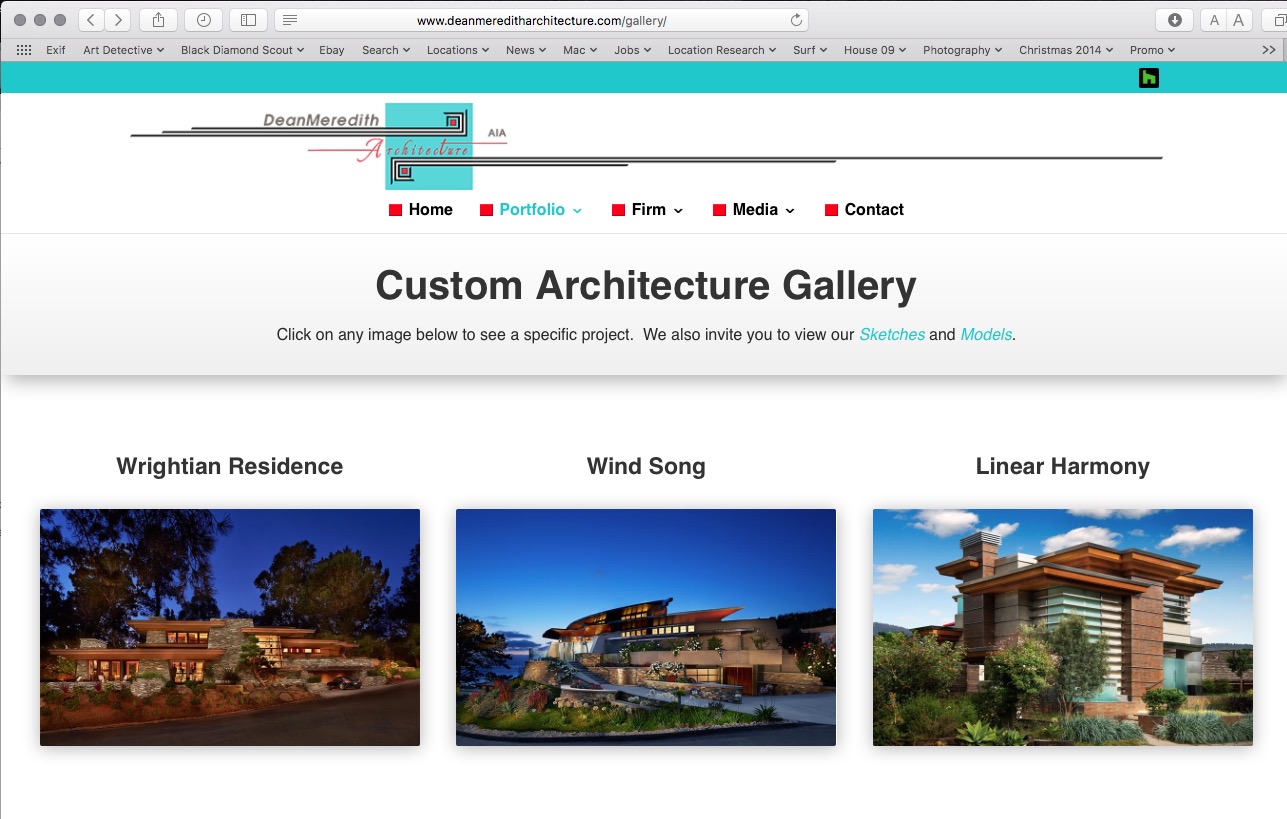Expand the Locations bookmarks folder
This screenshot has height=819, width=1287.
[458, 50]
